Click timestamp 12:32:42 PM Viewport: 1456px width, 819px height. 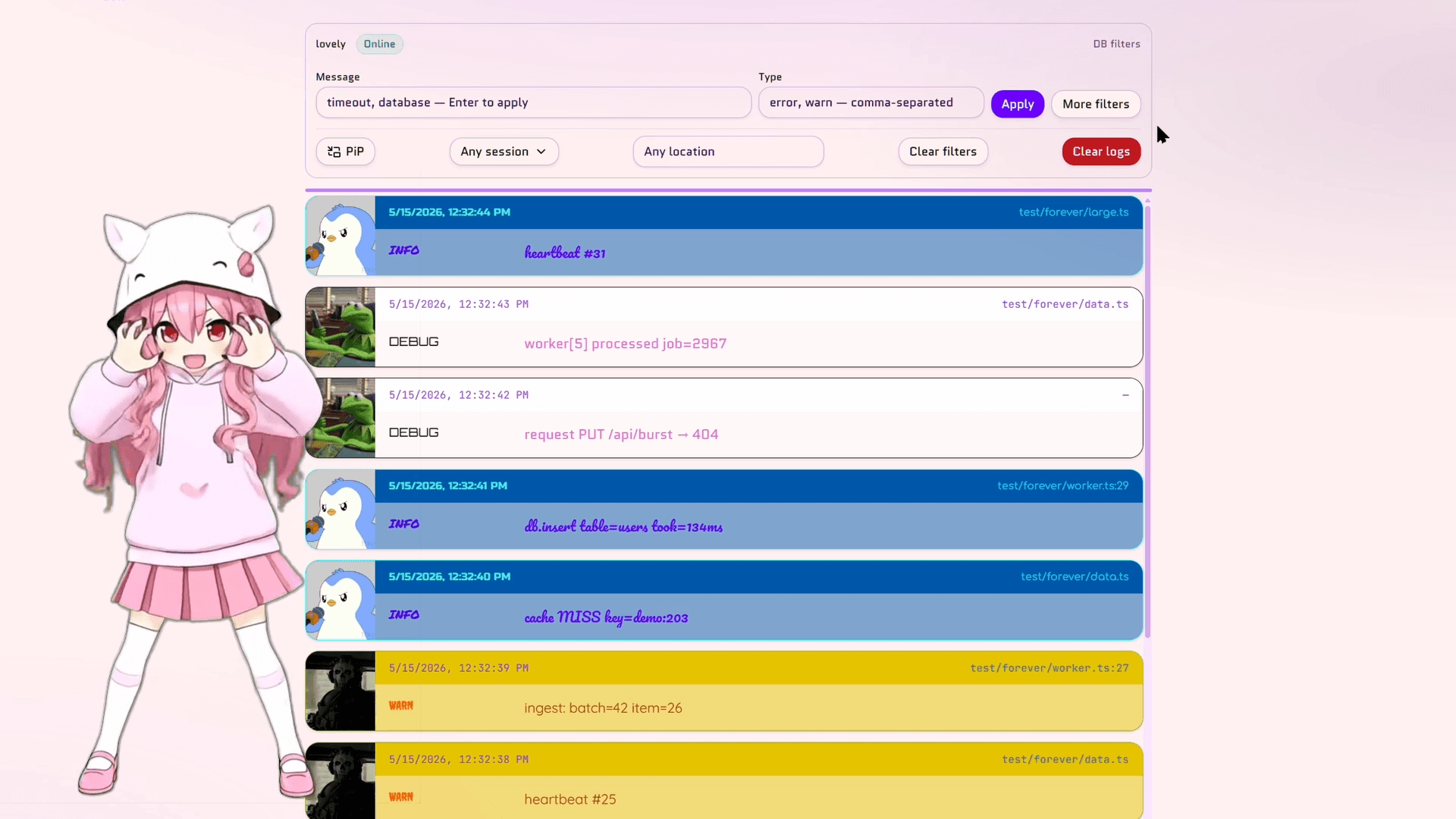(458, 395)
